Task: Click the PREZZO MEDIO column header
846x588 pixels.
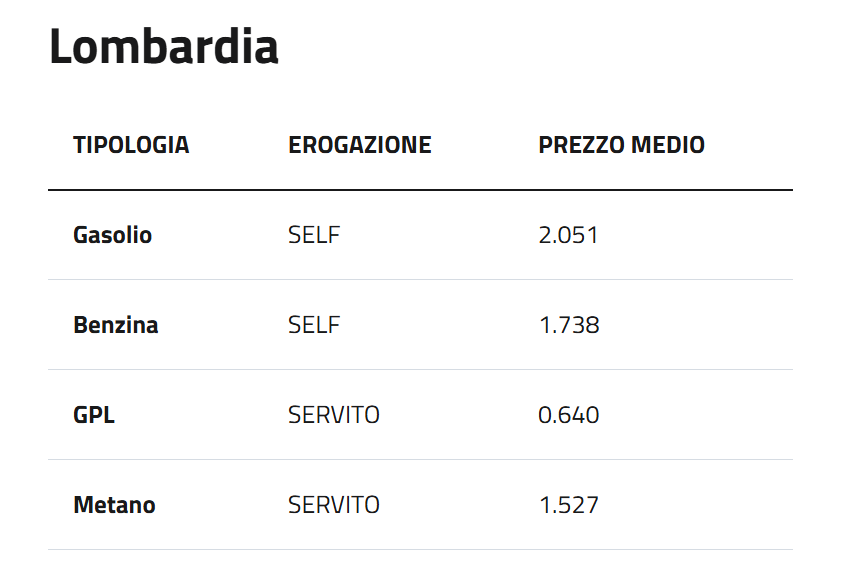Action: click(x=621, y=145)
